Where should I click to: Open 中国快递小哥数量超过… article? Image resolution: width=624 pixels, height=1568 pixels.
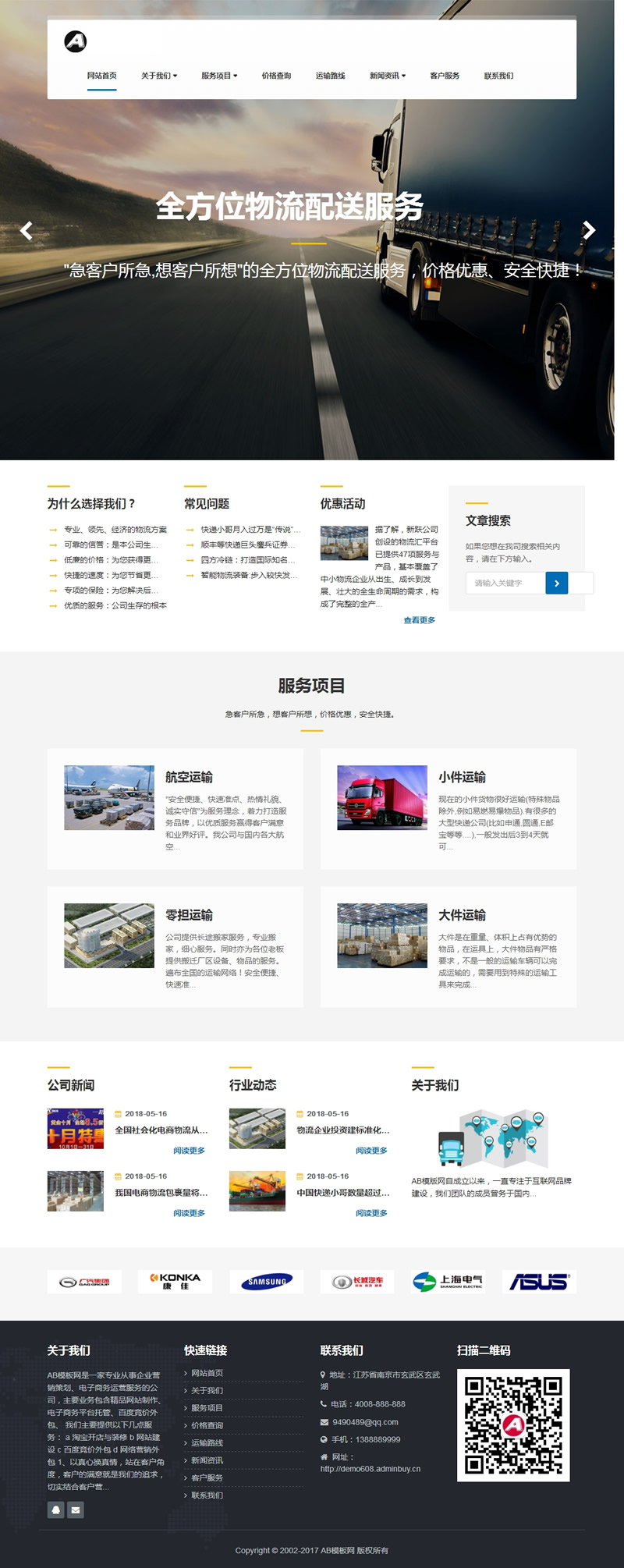tap(343, 1192)
